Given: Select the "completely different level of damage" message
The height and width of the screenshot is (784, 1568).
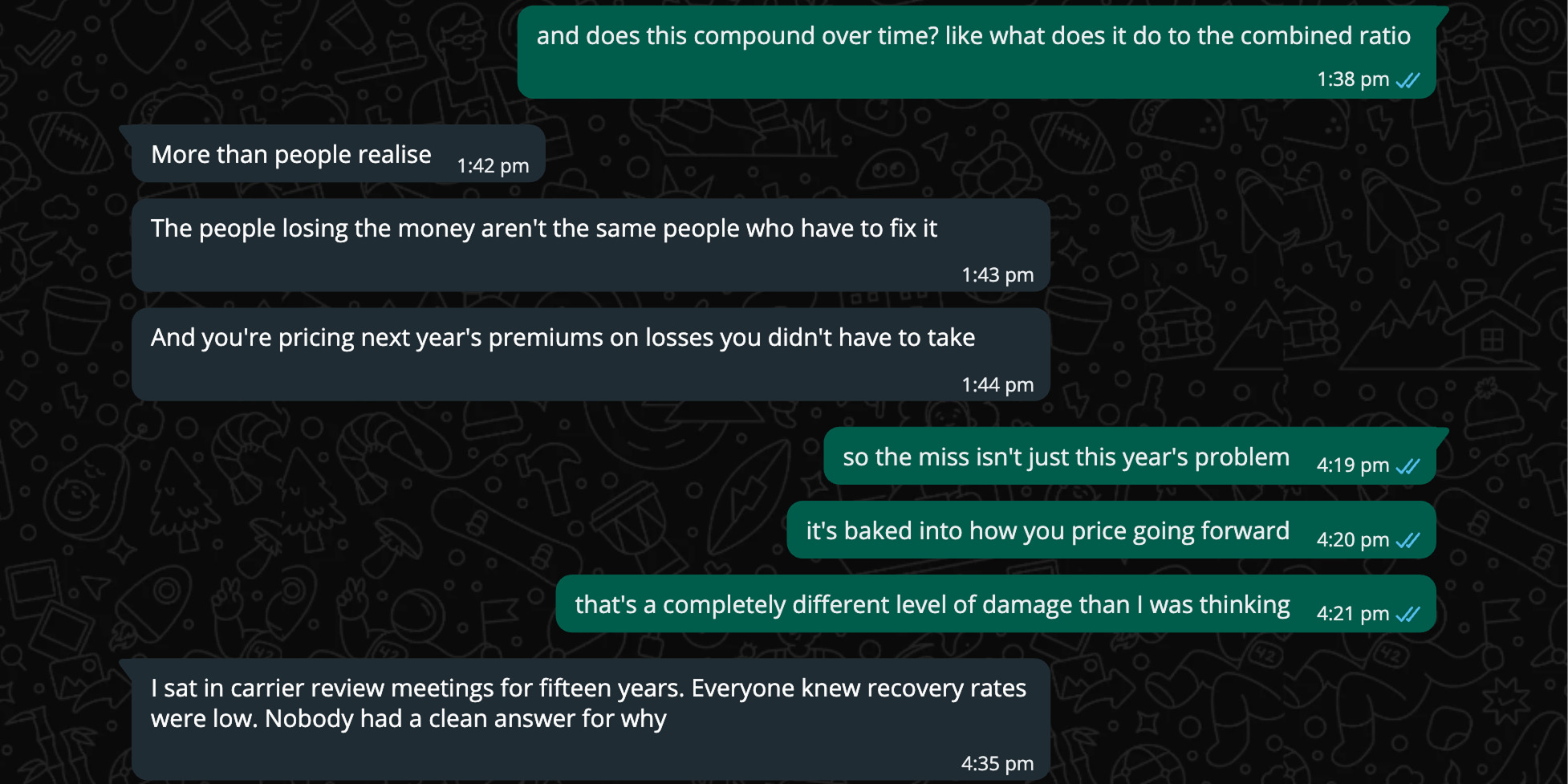Looking at the screenshot, I should pyautogui.click(x=932, y=605).
